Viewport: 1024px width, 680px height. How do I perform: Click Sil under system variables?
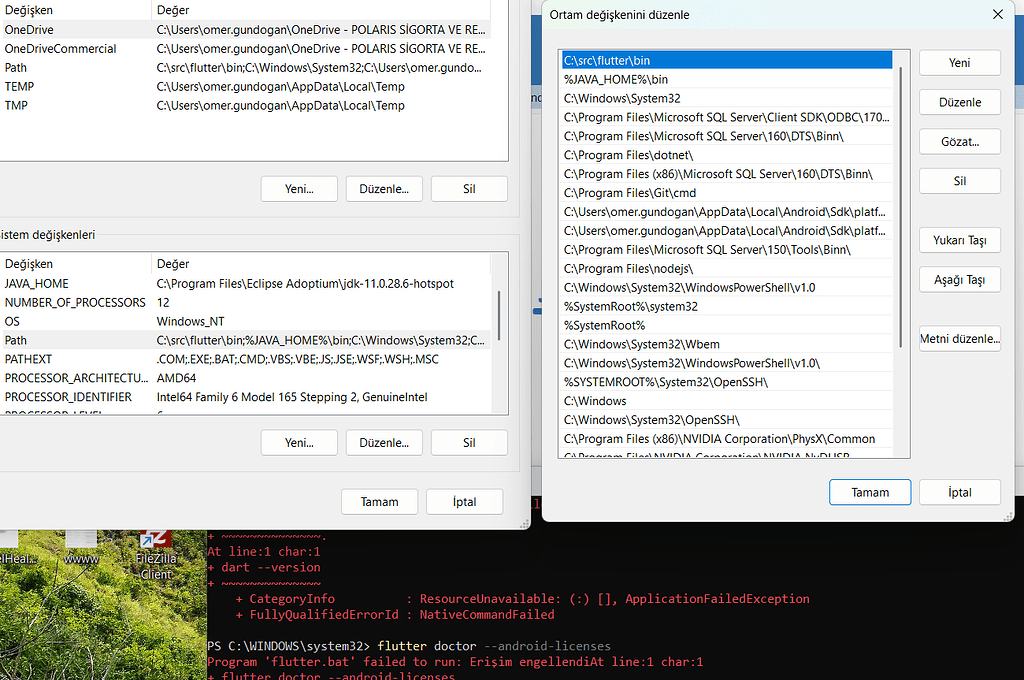point(469,442)
